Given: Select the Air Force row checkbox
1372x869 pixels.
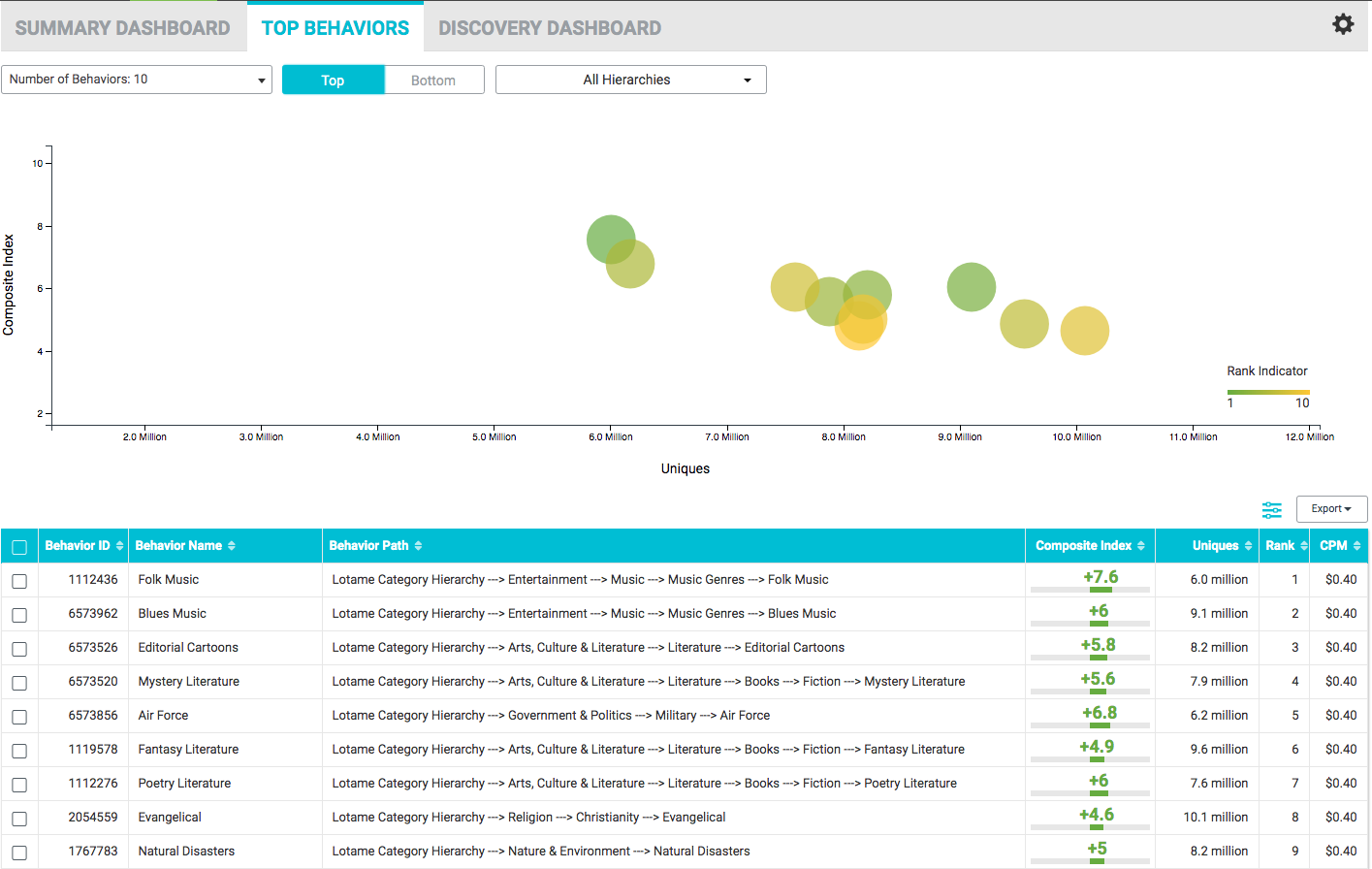Looking at the screenshot, I should click(19, 717).
